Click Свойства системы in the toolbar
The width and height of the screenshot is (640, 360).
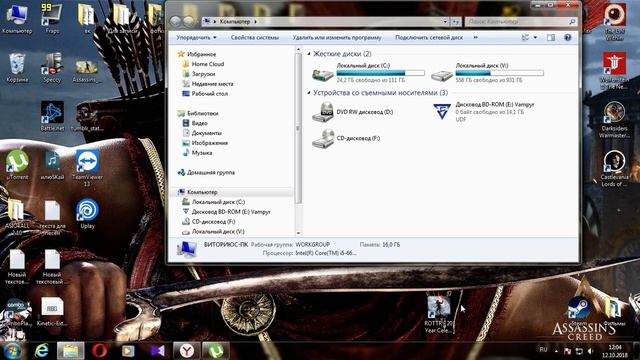pos(255,38)
